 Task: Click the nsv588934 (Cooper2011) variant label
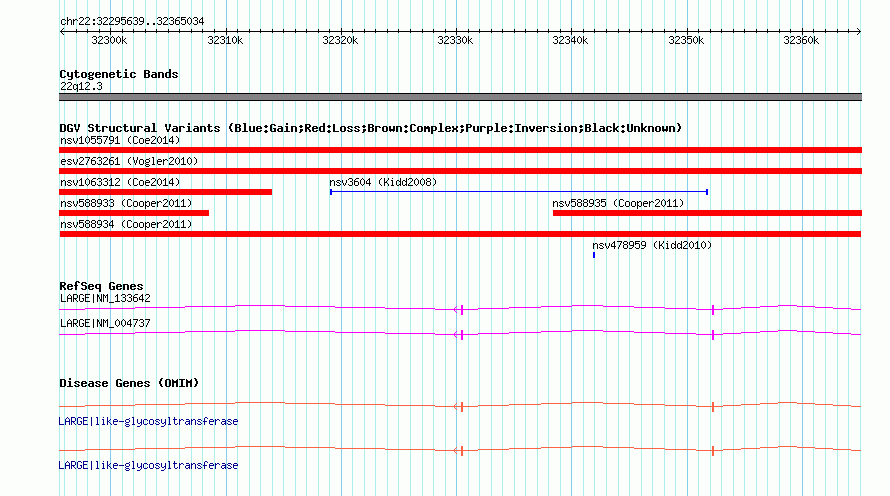(x=126, y=224)
